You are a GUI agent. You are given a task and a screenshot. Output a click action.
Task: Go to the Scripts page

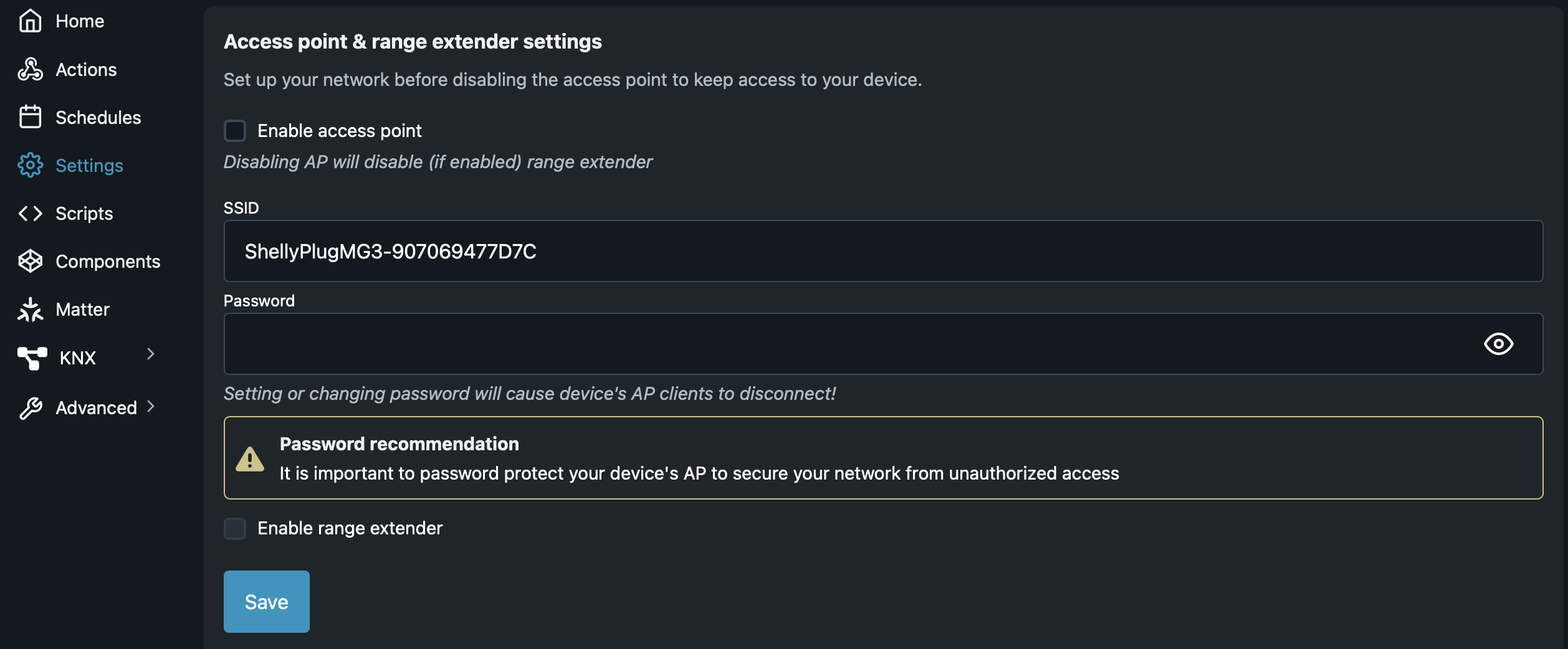tap(84, 214)
